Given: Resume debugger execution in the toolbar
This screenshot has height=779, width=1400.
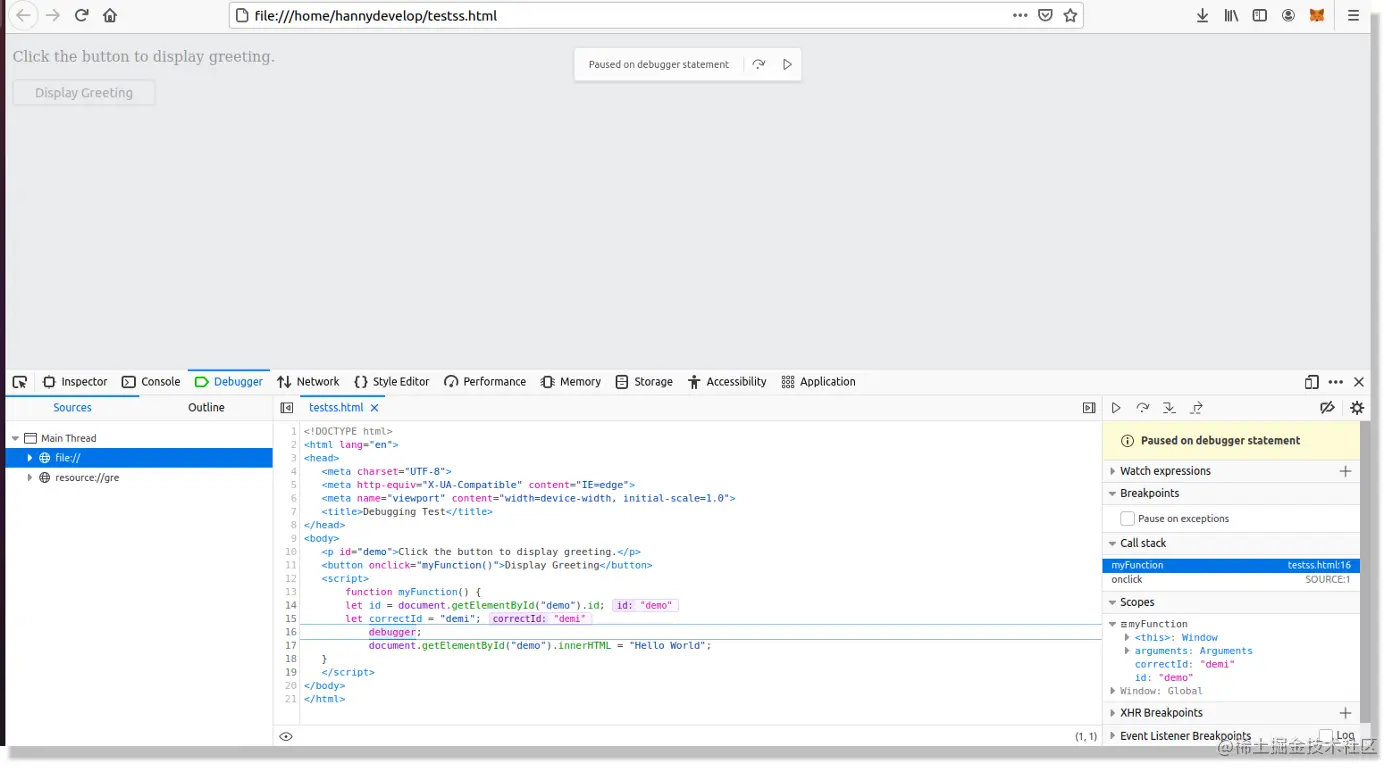Looking at the screenshot, I should click(x=1116, y=408).
